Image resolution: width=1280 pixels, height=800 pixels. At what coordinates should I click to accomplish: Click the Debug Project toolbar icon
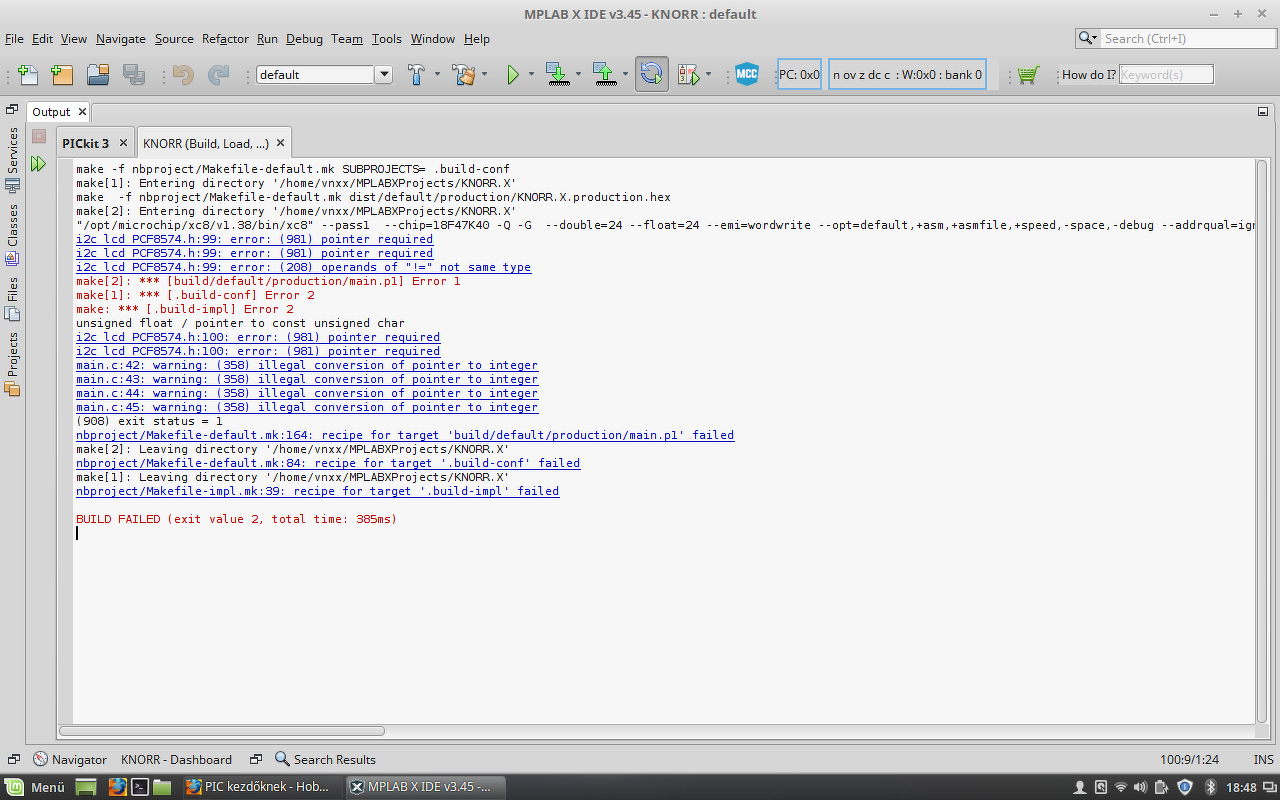(689, 75)
